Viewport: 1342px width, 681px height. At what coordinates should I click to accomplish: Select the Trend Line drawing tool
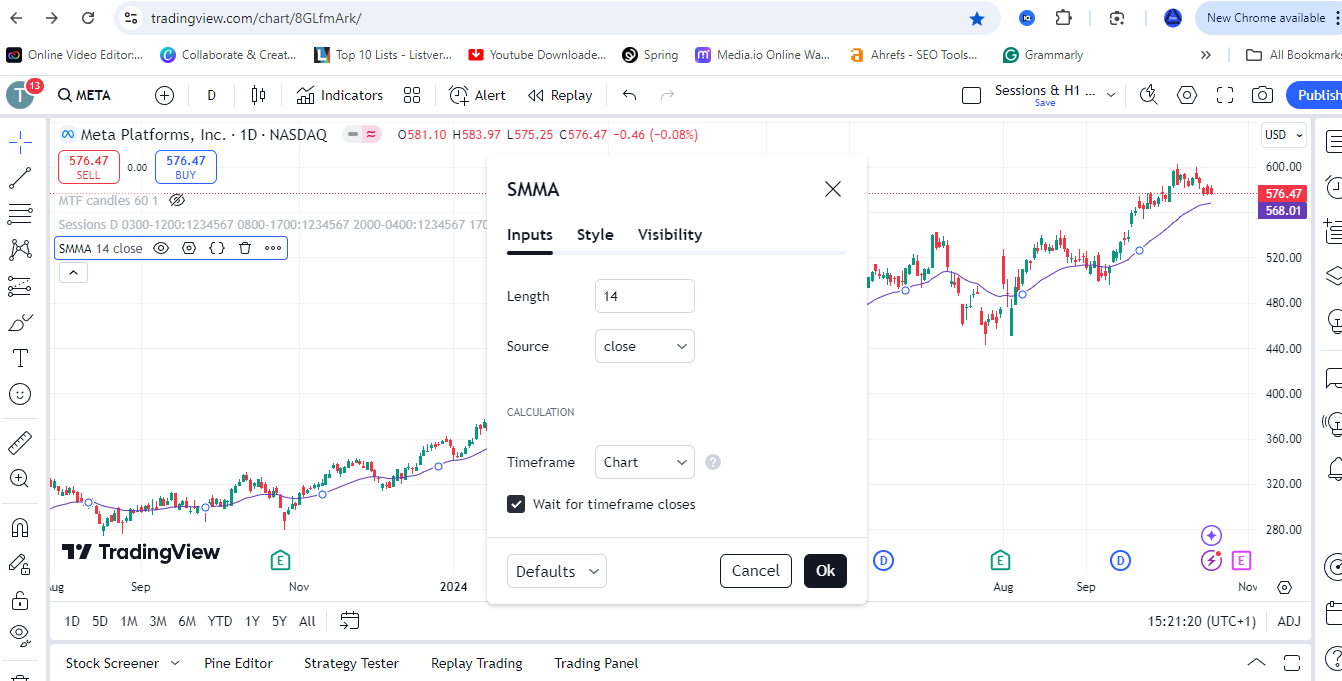pyautogui.click(x=20, y=178)
